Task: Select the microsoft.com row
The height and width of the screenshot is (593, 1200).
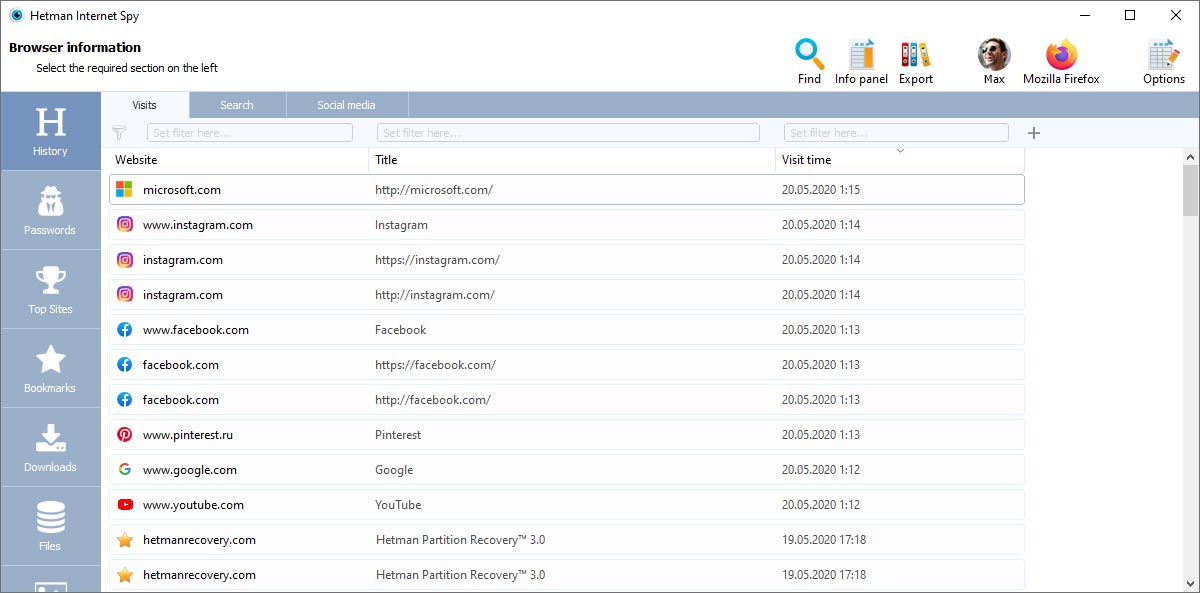Action: click(x=567, y=189)
